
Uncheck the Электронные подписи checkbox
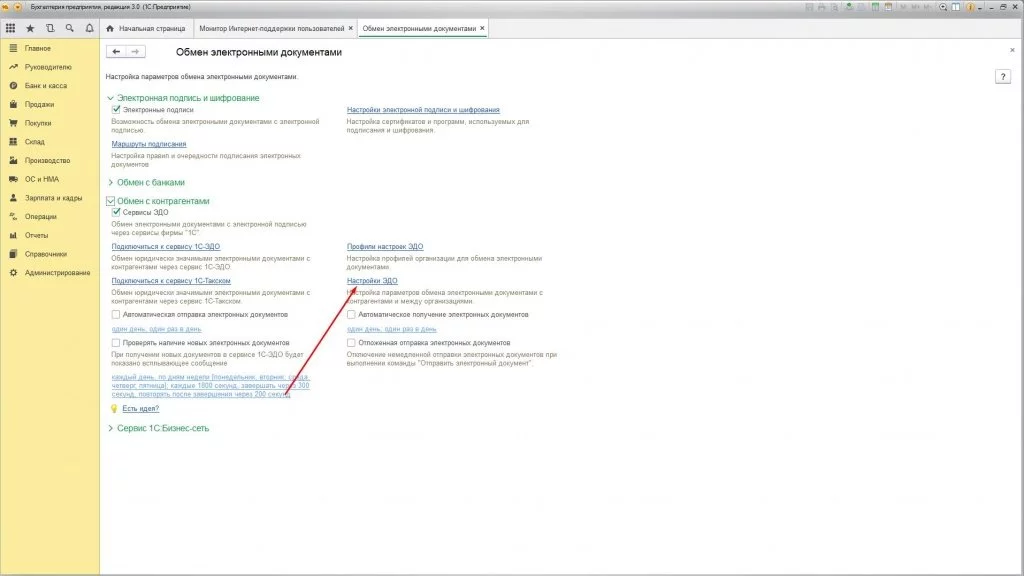point(117,109)
